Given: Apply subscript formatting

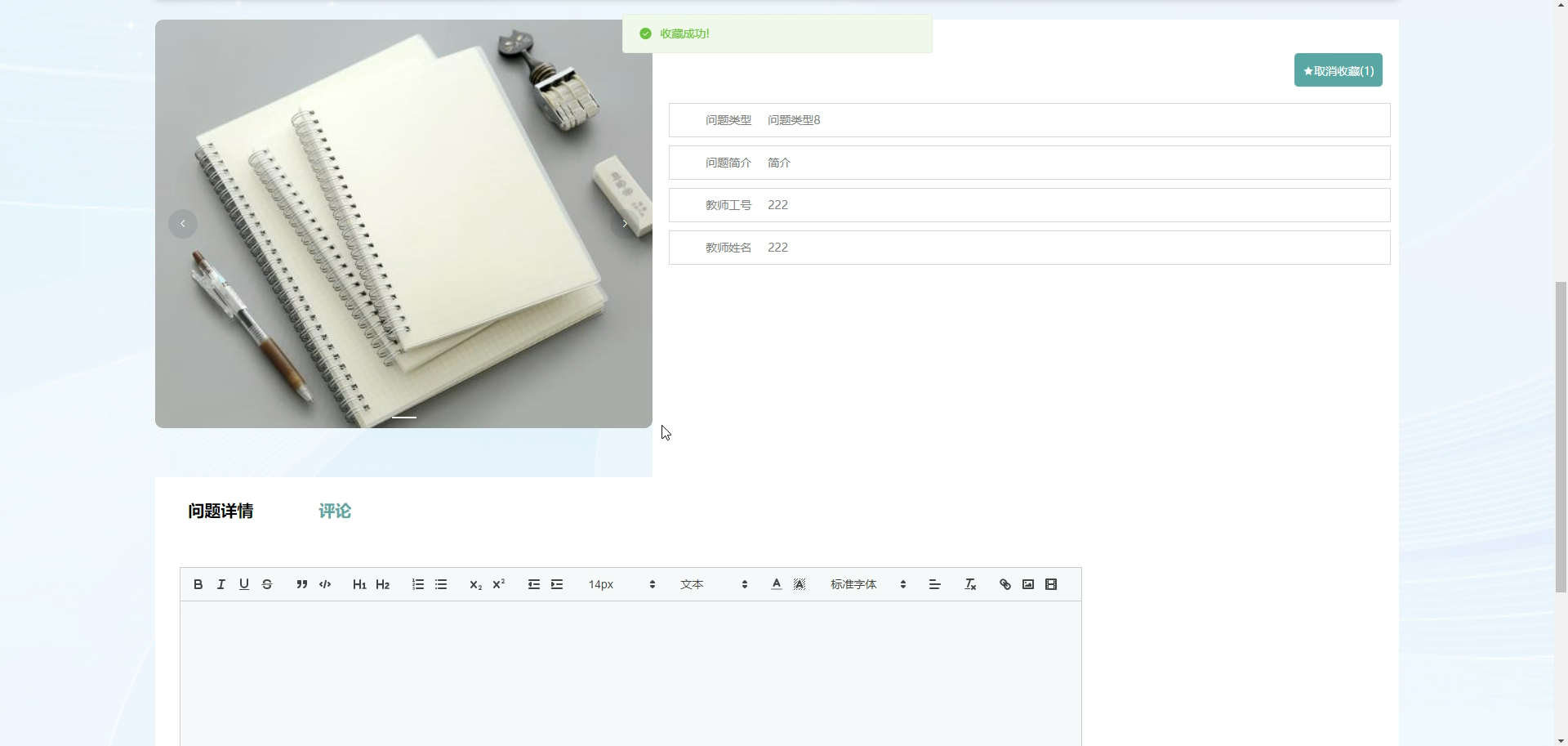Looking at the screenshot, I should click(x=475, y=584).
